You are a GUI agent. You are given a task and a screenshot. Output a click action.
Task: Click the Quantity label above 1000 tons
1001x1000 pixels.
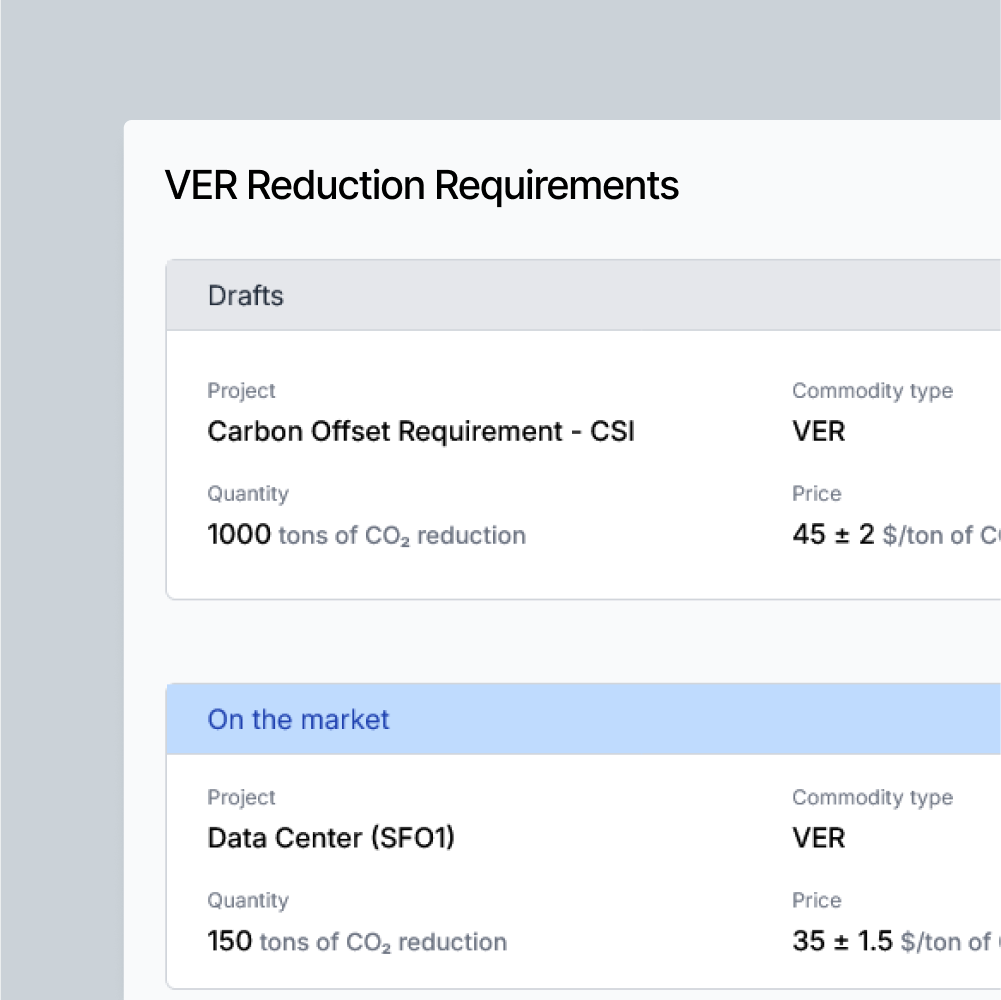(x=248, y=494)
